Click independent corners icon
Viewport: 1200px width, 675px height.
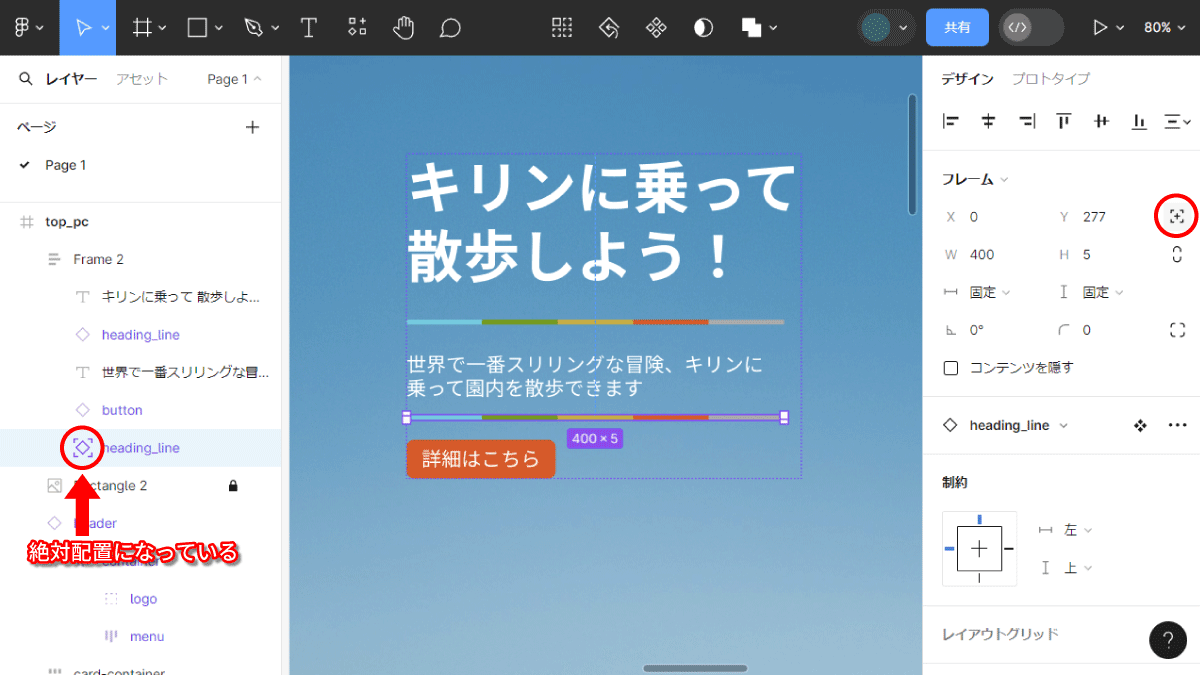tap(1177, 330)
